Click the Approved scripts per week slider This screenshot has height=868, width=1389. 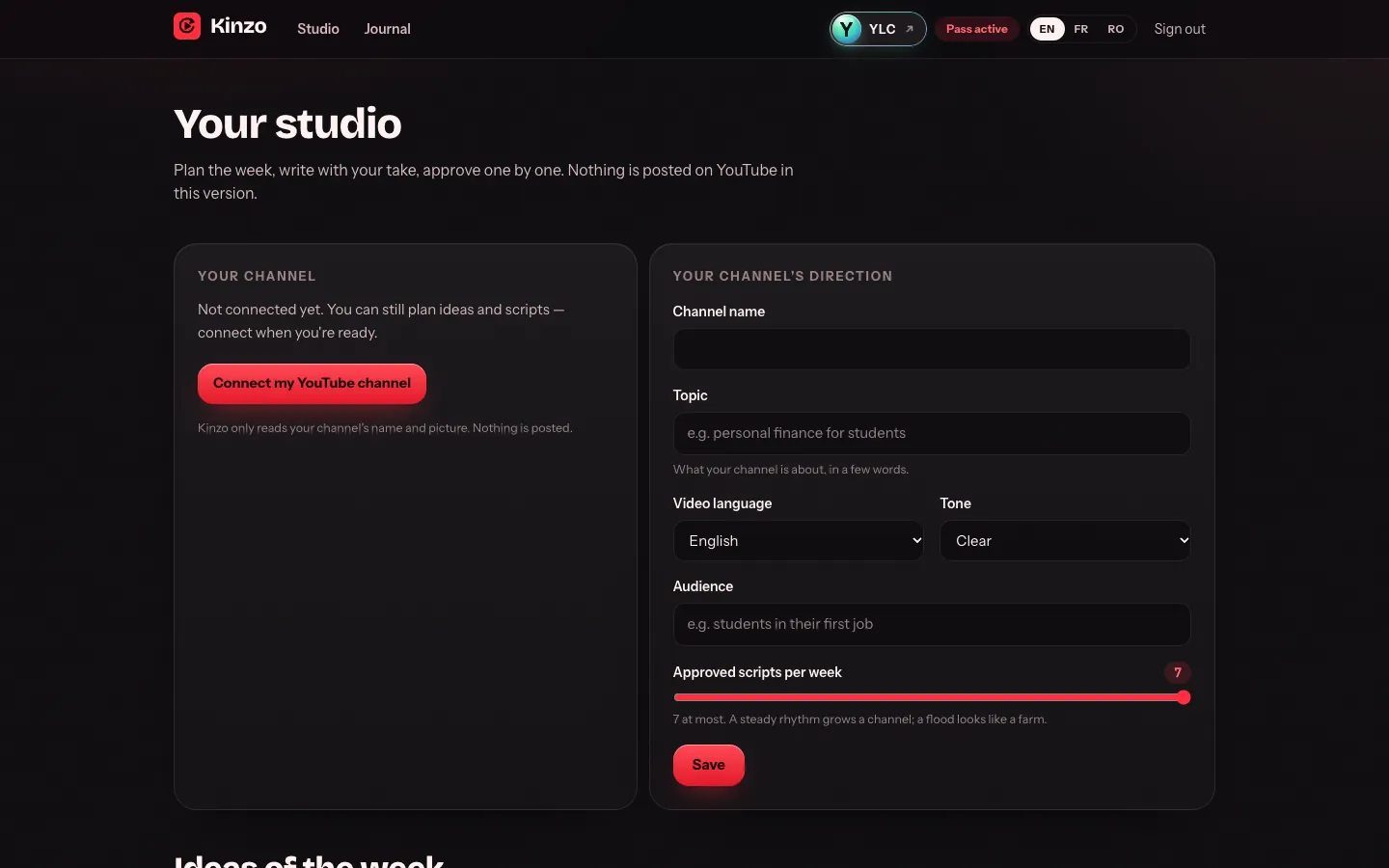pos(932,697)
